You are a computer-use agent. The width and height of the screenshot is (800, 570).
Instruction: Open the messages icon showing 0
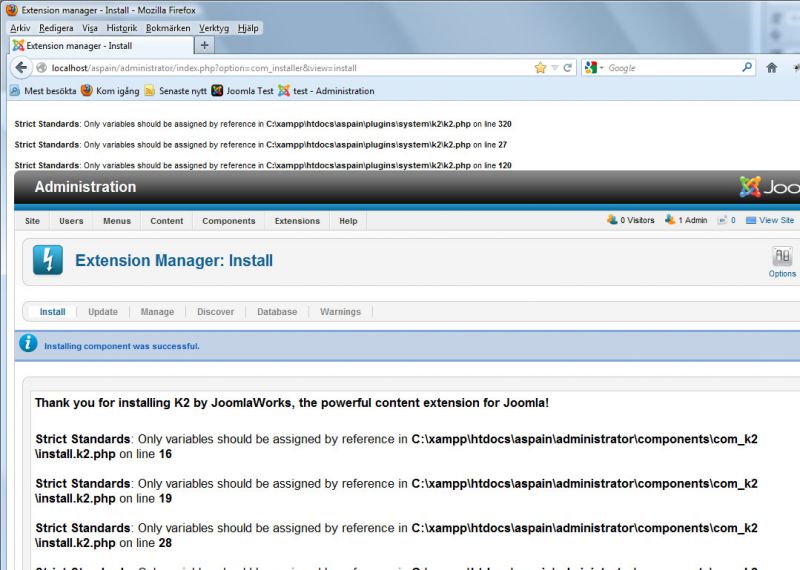pos(727,220)
